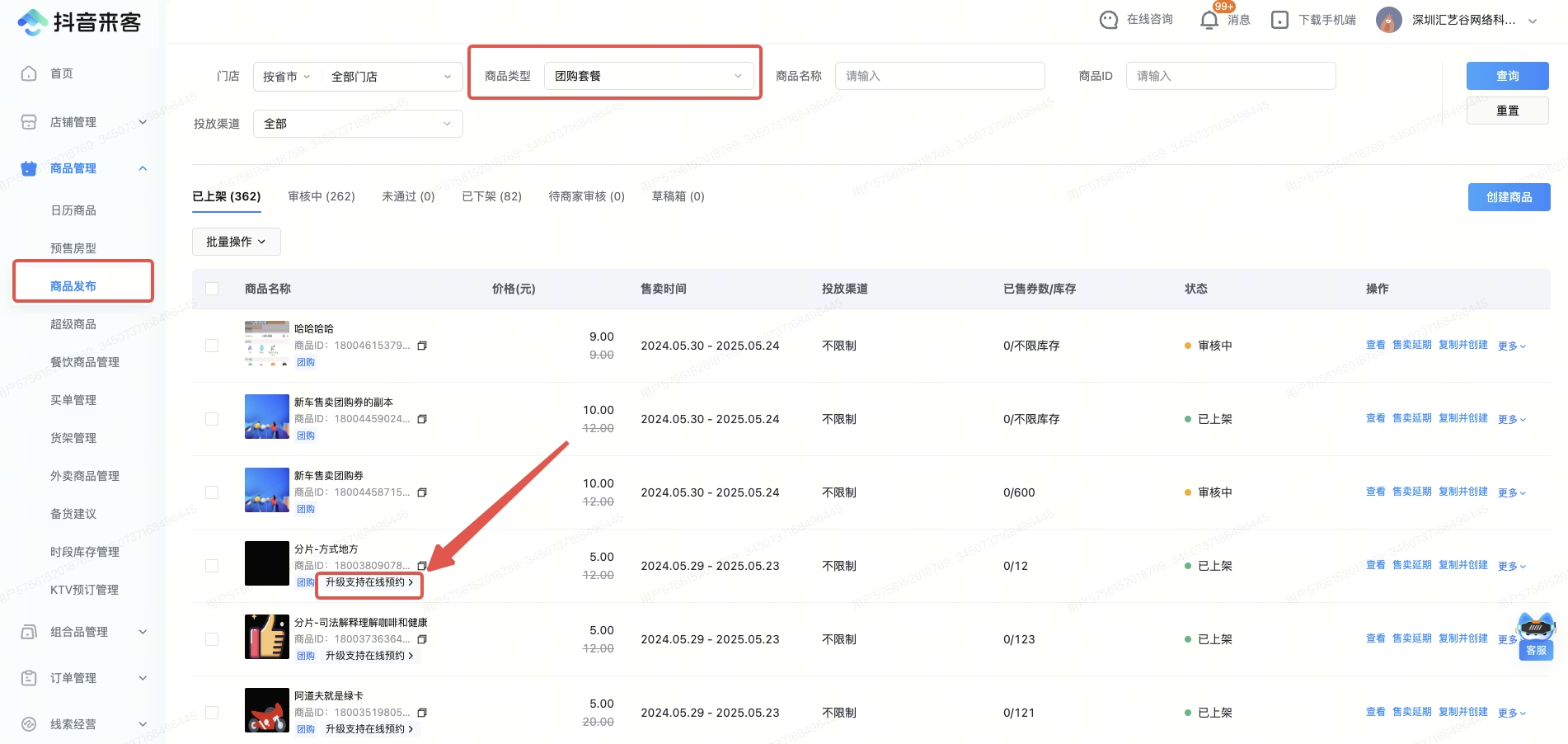This screenshot has height=744, width=1568.
Task: Copy product ID of 新车售卖团购券 row
Action: click(422, 492)
